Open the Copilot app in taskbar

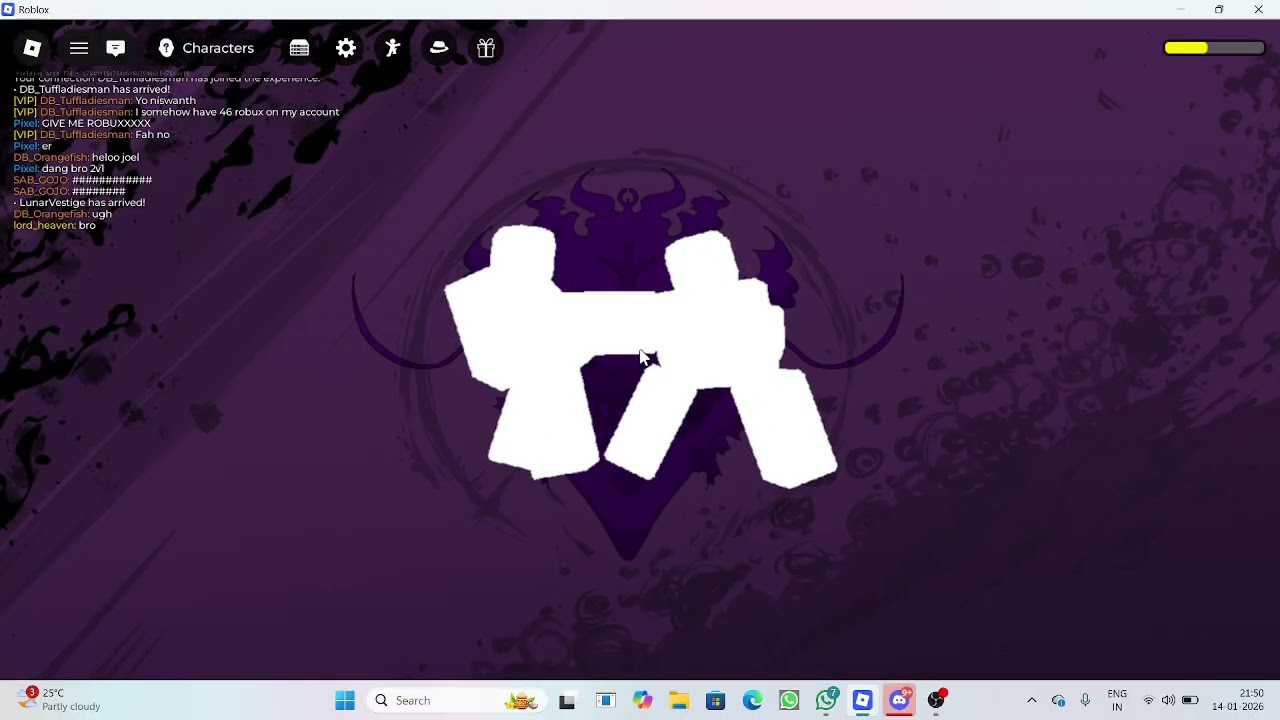point(642,700)
